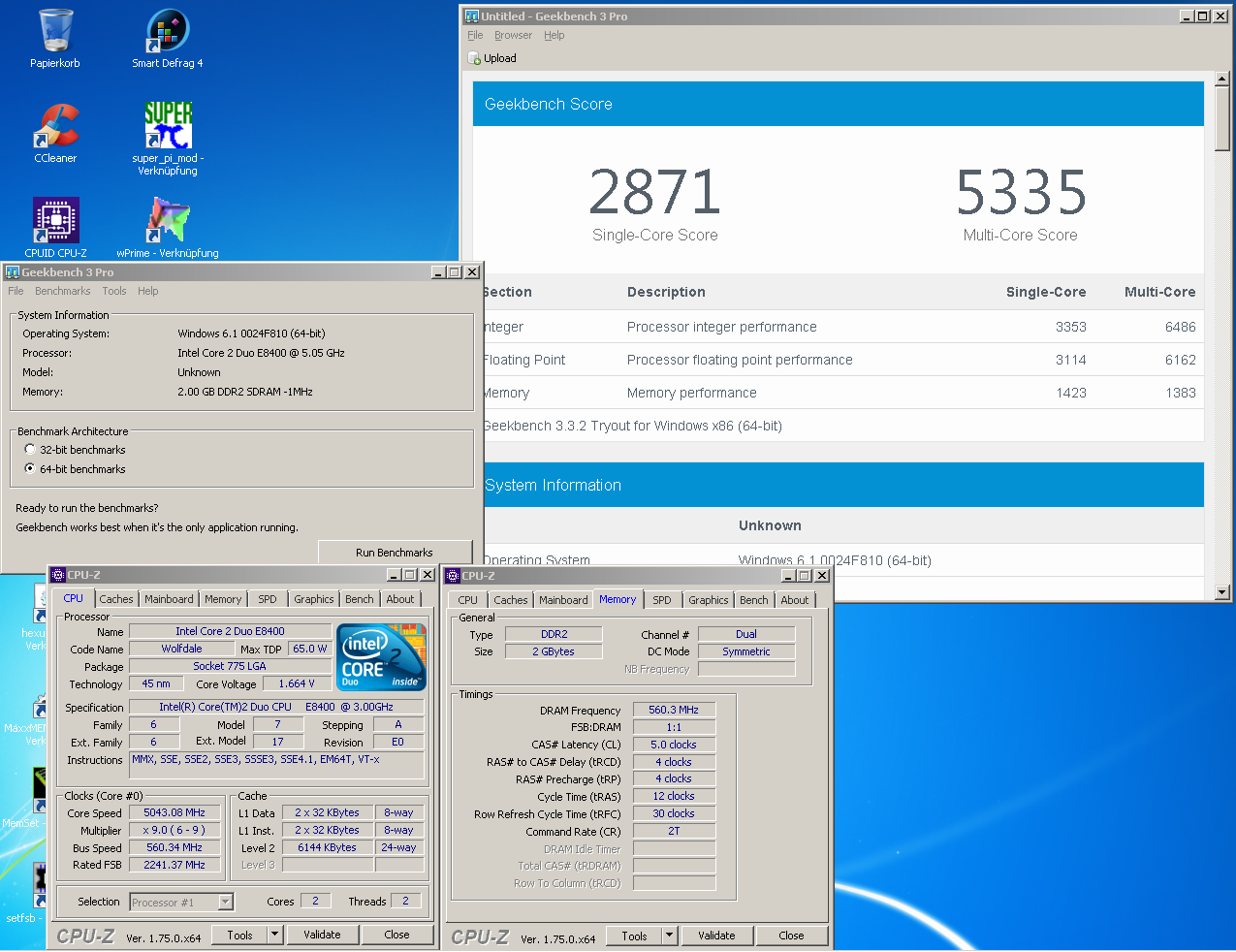Viewport: 1236px width, 952px height.
Task: Click the Untitled Geekbench results window title icon
Action: (472, 16)
